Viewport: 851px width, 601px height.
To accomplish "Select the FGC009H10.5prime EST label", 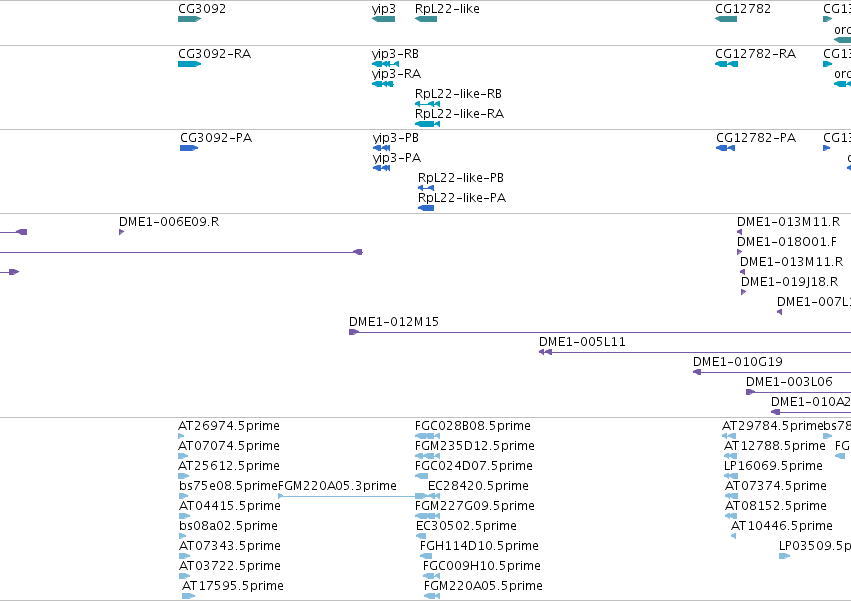I will point(482,567).
